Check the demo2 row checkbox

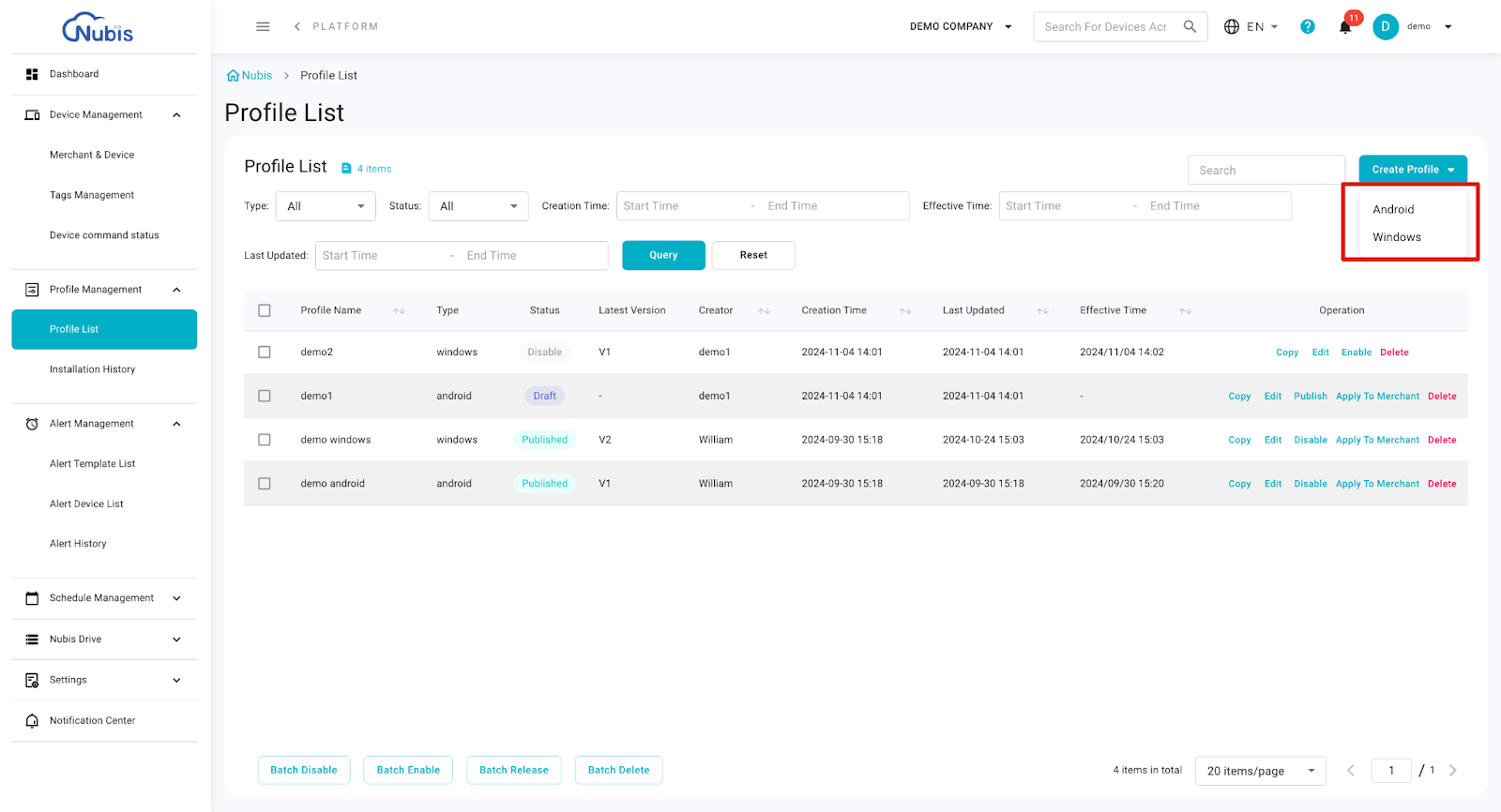(265, 353)
